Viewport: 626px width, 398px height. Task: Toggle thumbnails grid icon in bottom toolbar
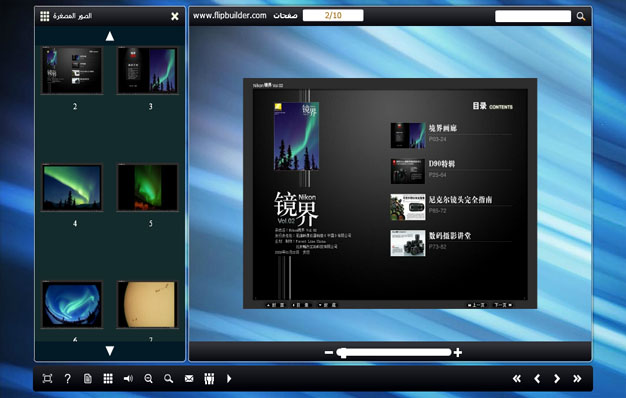[x=108, y=378]
